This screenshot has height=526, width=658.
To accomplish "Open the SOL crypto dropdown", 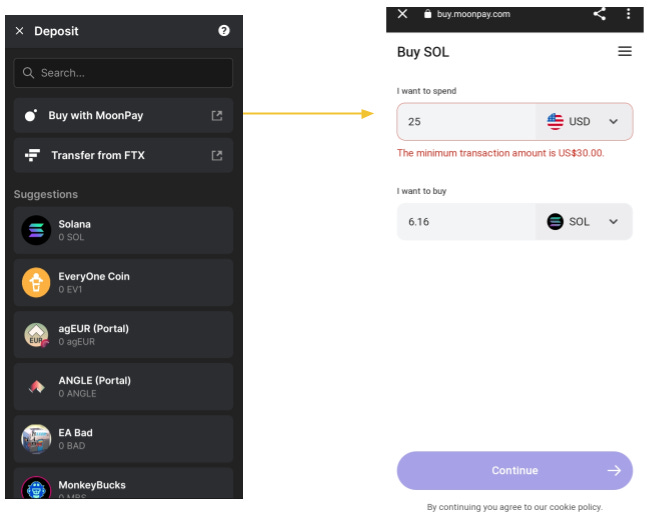I will click(584, 222).
